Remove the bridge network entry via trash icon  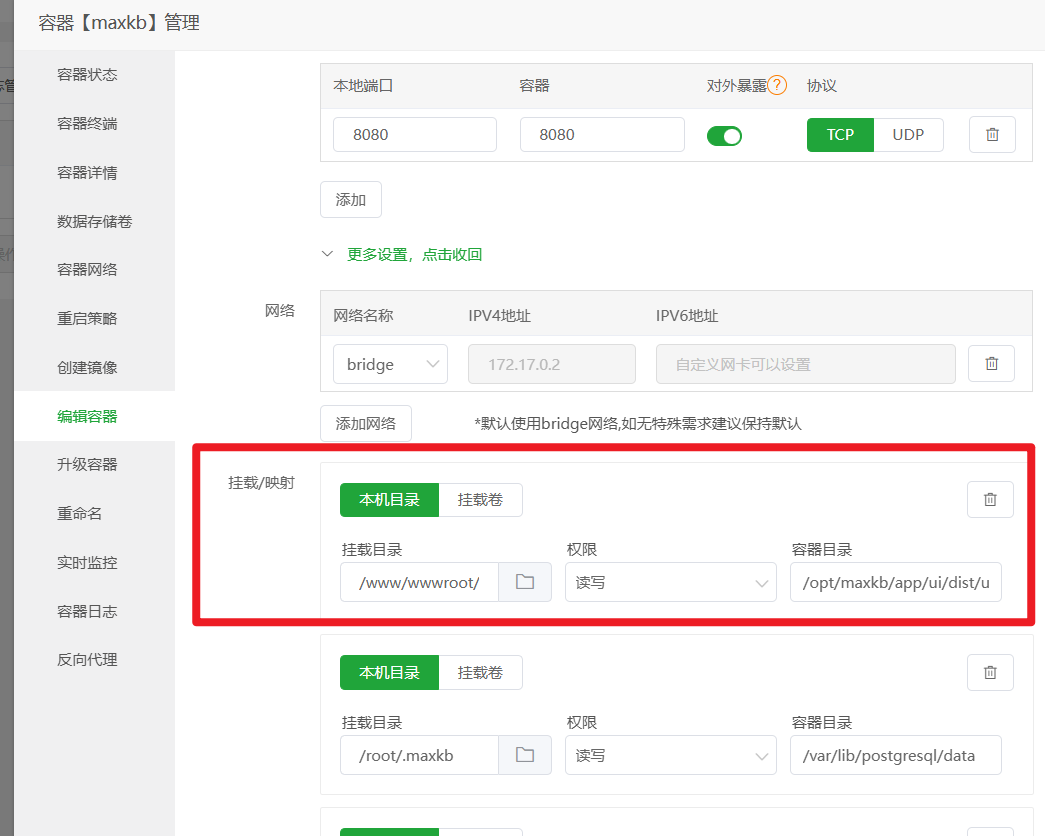(991, 363)
